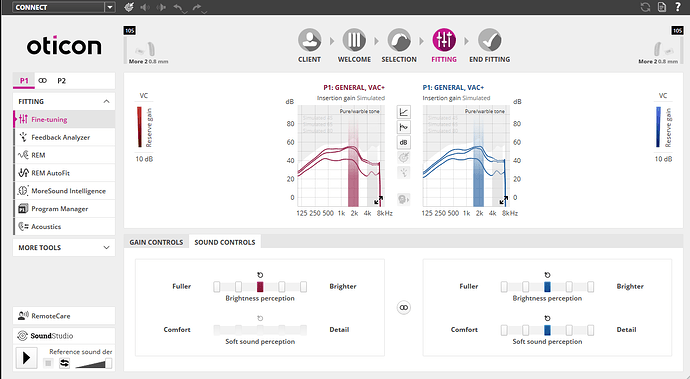Switch to the P2 program tab

(62, 81)
